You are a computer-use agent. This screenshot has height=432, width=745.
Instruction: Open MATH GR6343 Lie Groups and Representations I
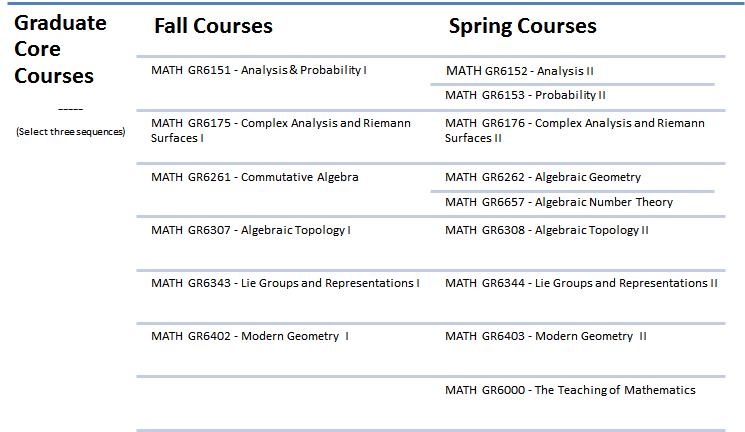click(285, 283)
